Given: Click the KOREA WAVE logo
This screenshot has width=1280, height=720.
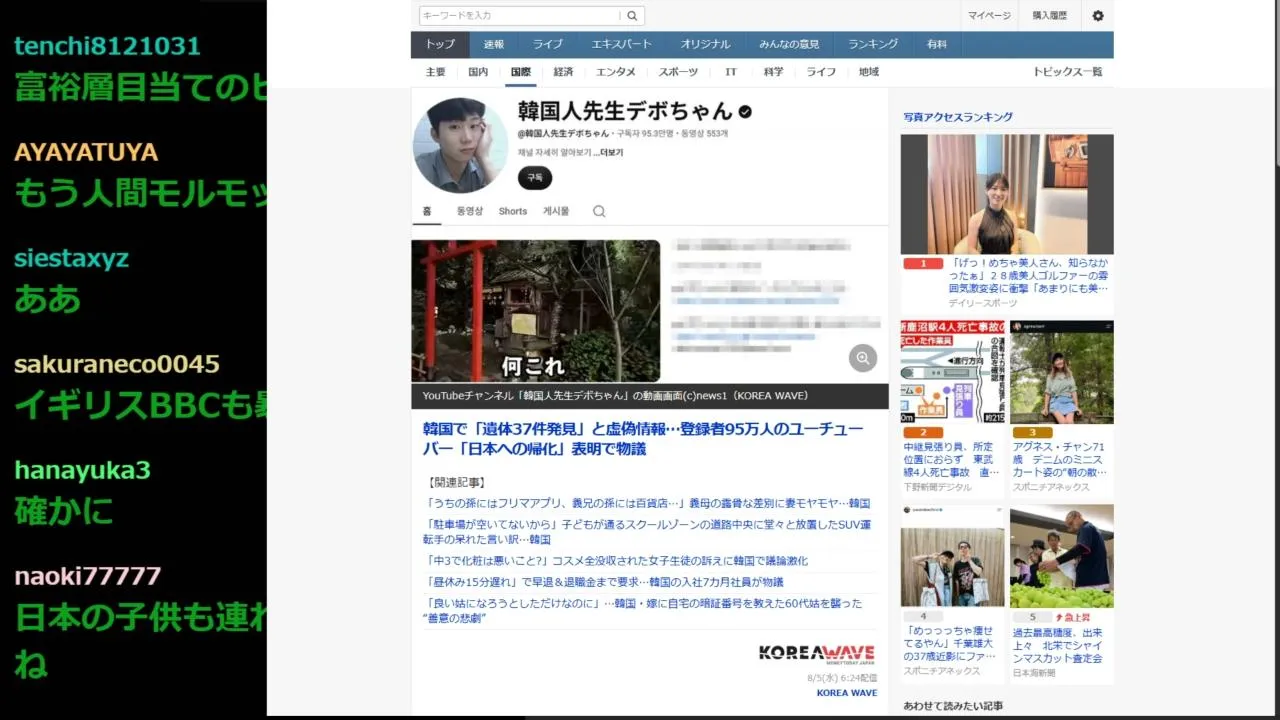Looking at the screenshot, I should coord(816,653).
